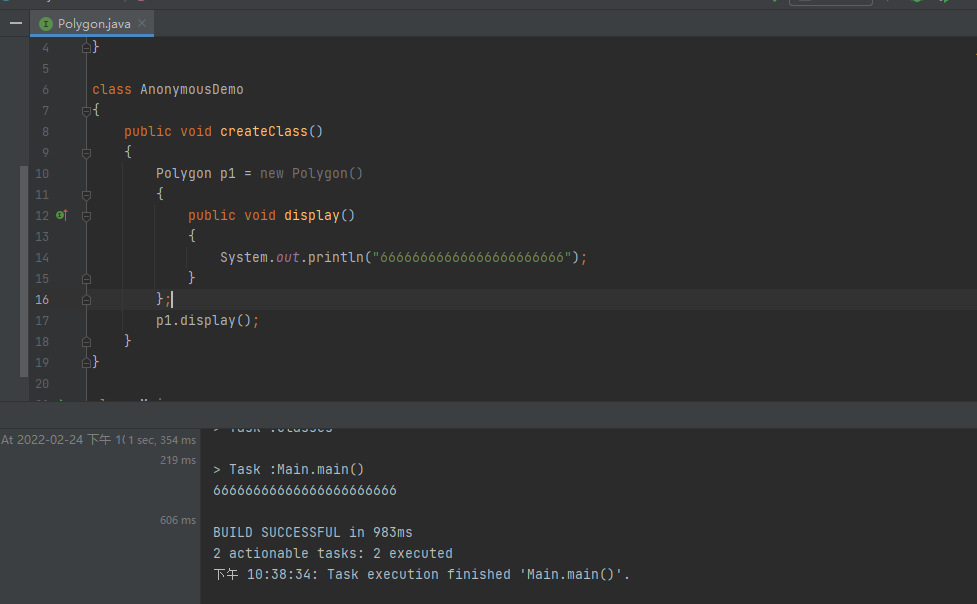Click line number 17 in the gutter
977x604 pixels.
(x=41, y=321)
